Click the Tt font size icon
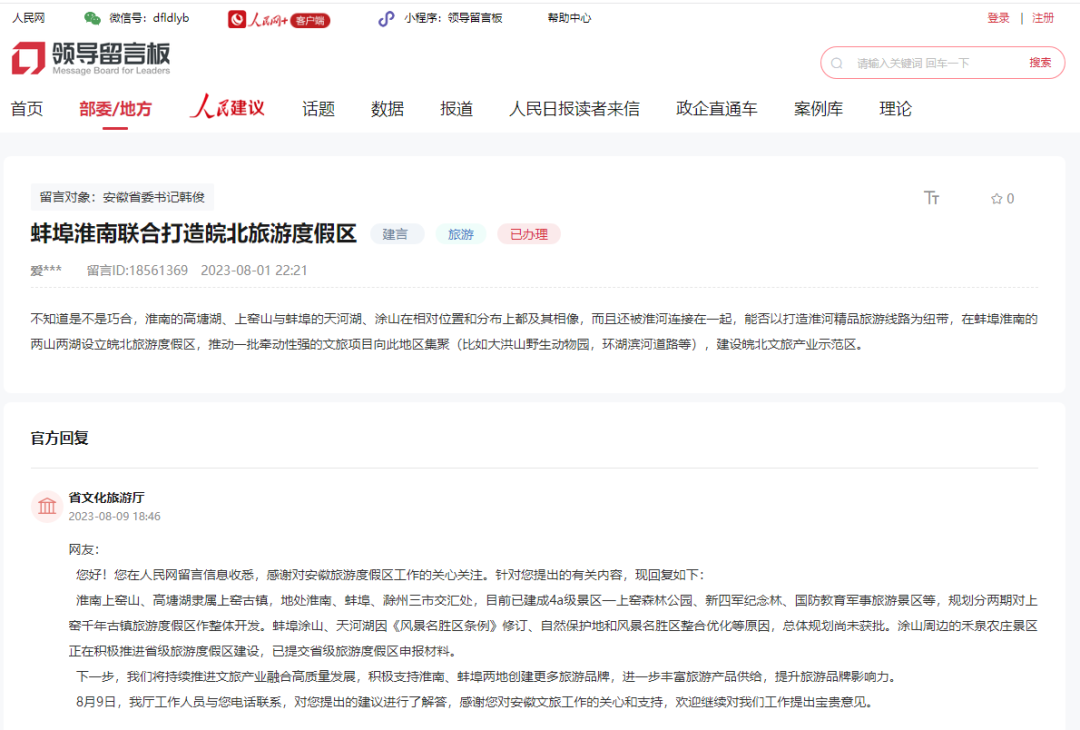Screen dimensions: 1080x730 (x=932, y=198)
